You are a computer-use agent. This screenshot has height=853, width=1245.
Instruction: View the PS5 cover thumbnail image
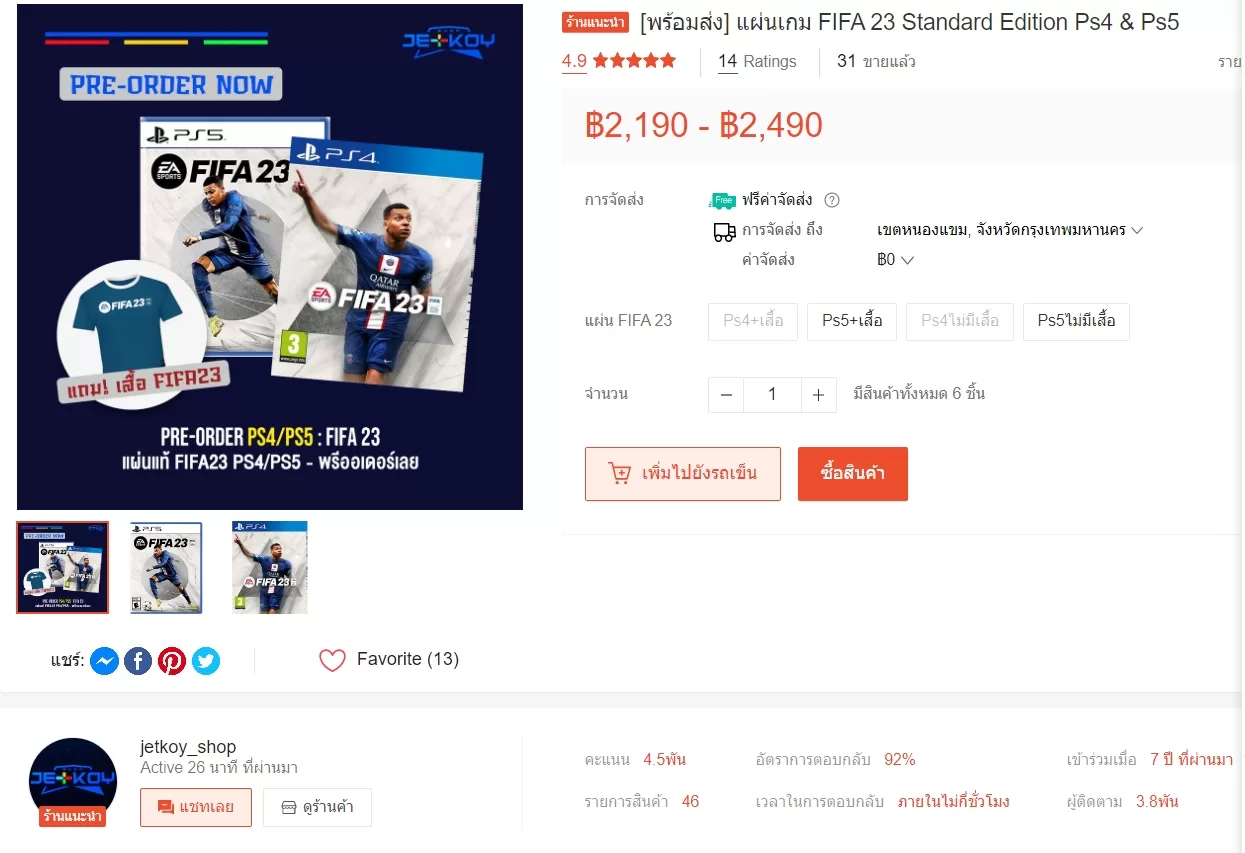point(166,567)
